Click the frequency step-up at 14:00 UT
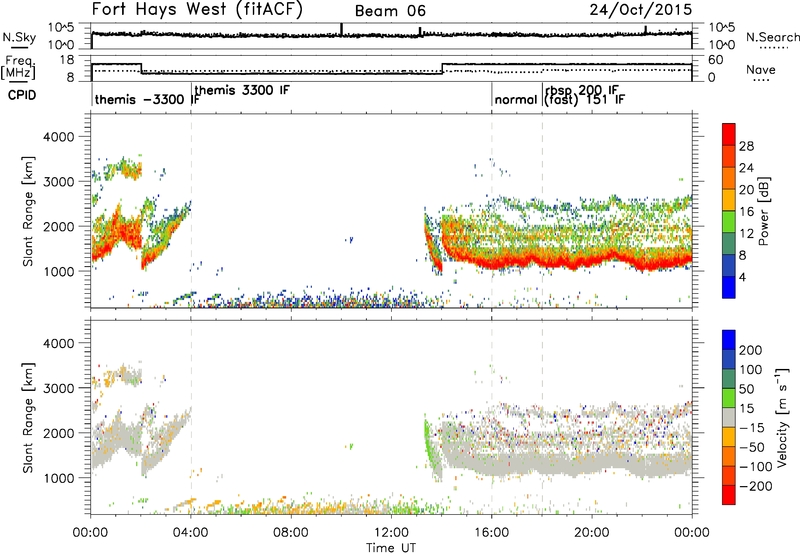Image resolution: width=800 pixels, height=554 pixels. coord(442,69)
